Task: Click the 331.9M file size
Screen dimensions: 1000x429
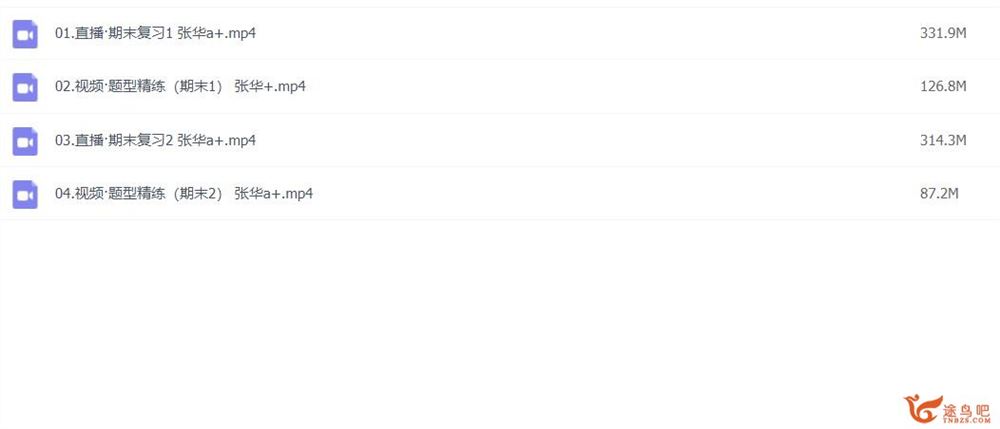Action: 943,34
